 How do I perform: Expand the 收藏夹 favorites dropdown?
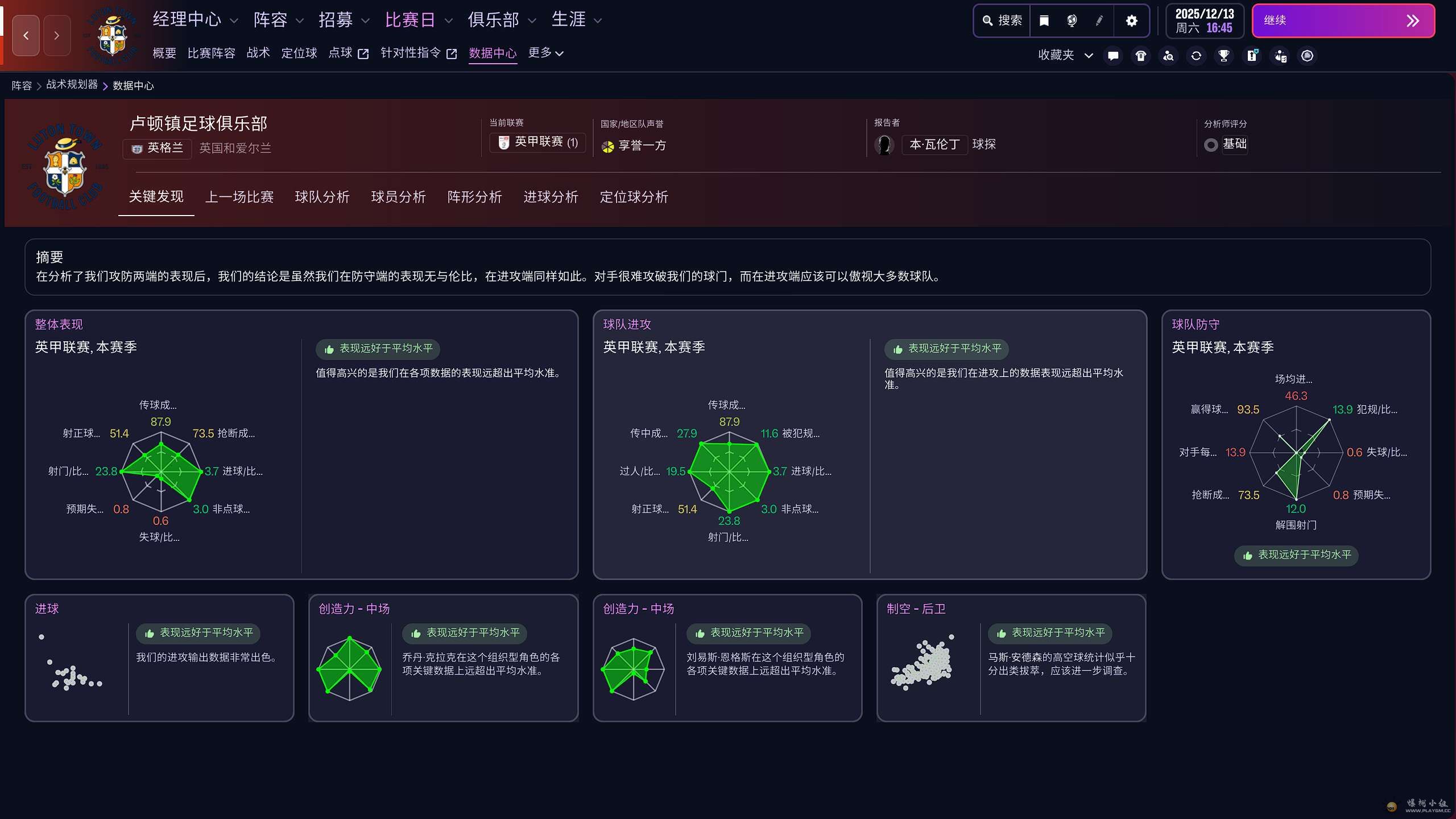[x=1065, y=55]
